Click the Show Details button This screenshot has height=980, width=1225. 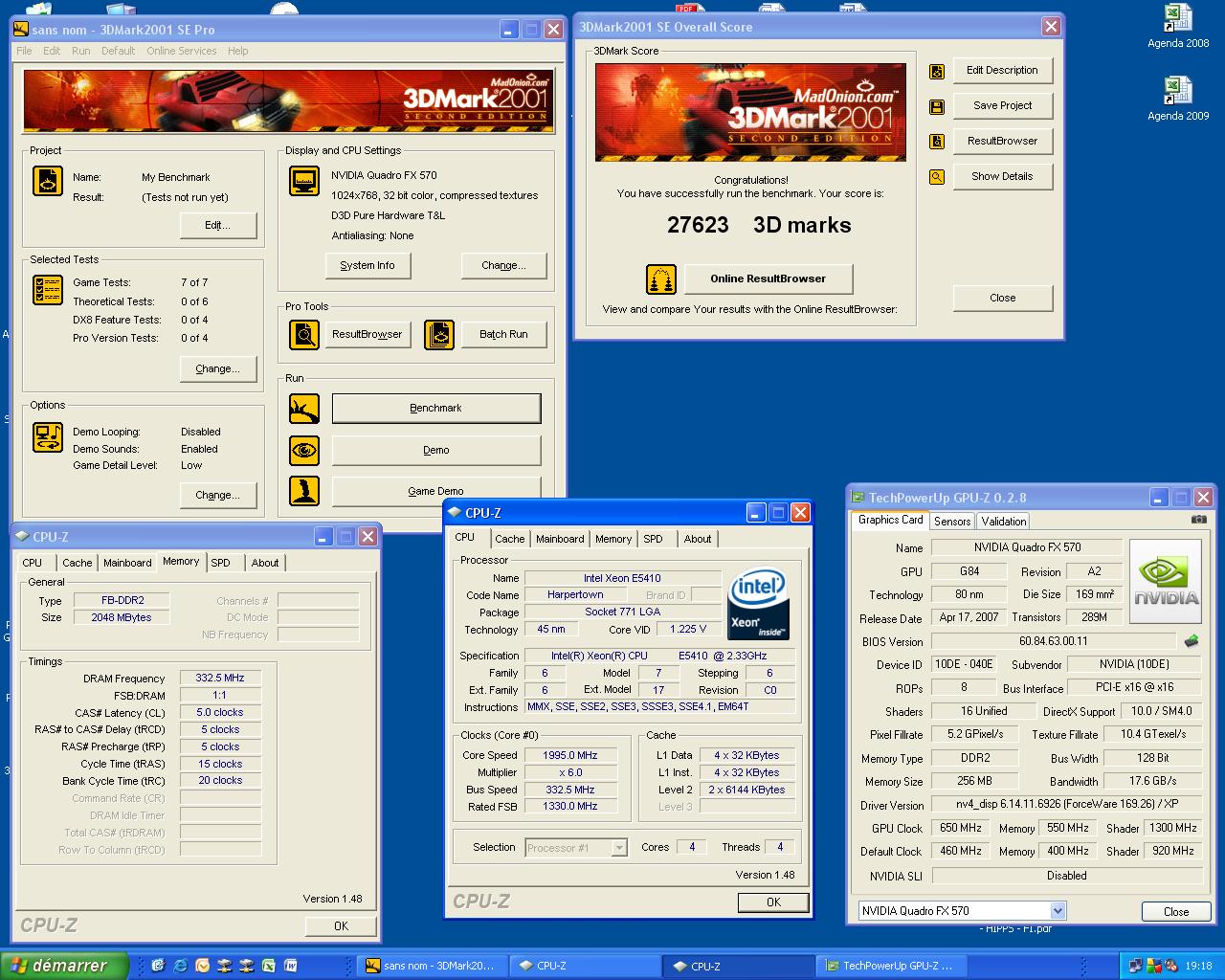coord(1003,177)
